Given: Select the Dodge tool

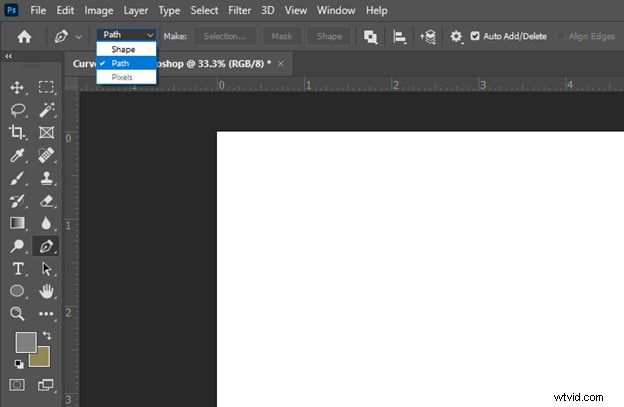Looking at the screenshot, I should coord(17,246).
